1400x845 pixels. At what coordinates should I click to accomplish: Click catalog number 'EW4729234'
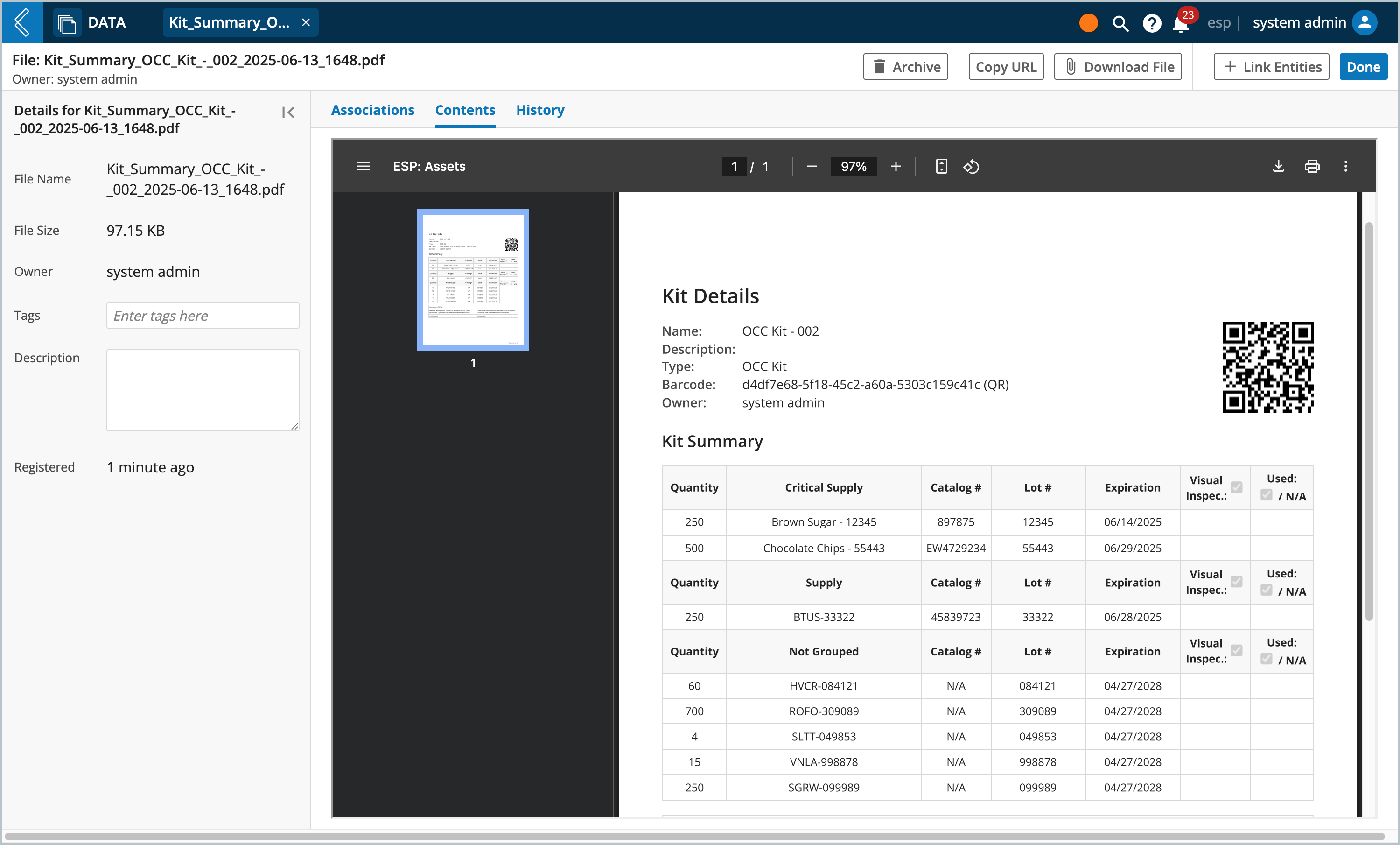(x=956, y=548)
